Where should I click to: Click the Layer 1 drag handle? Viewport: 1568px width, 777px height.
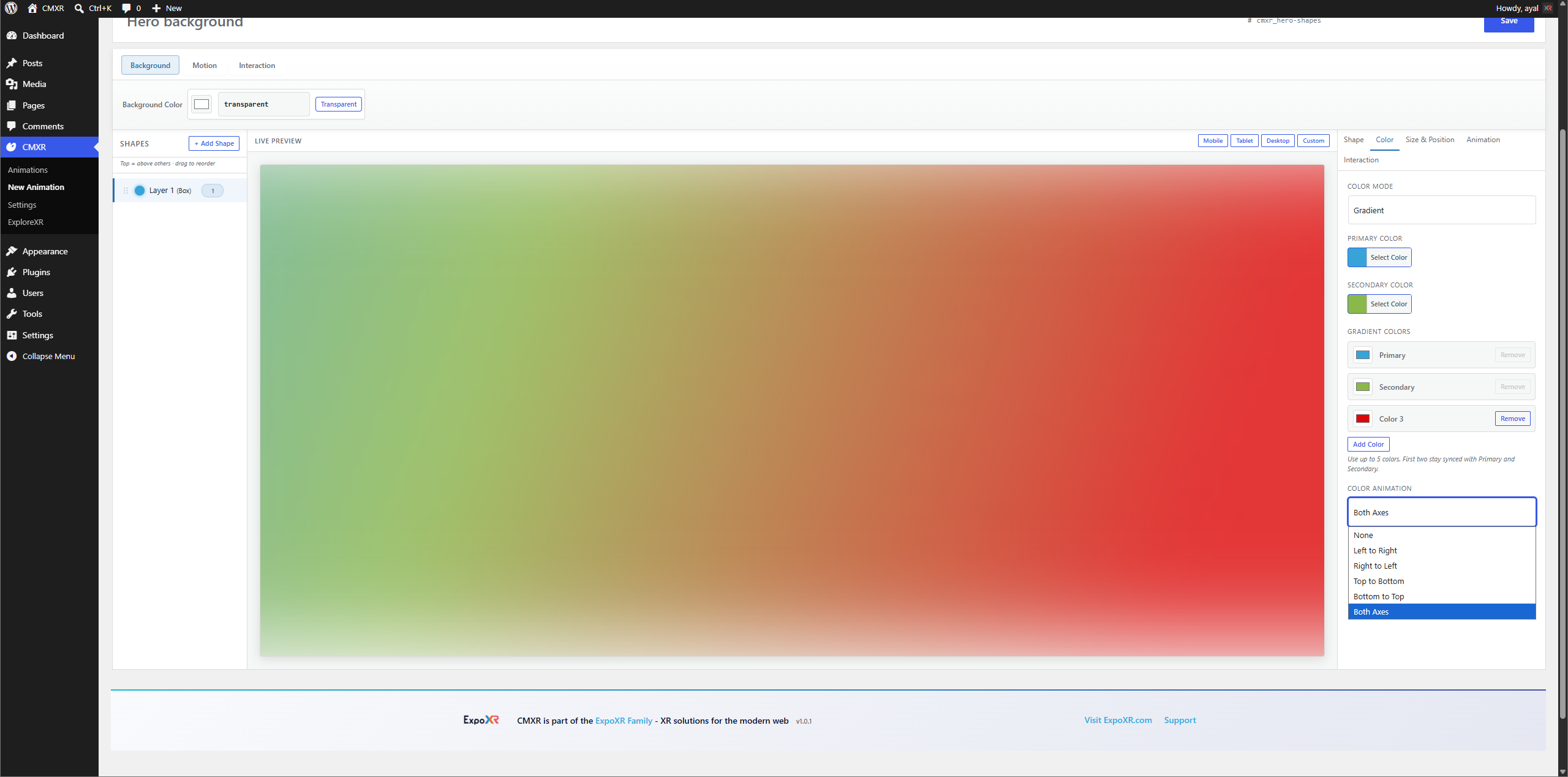(x=126, y=191)
